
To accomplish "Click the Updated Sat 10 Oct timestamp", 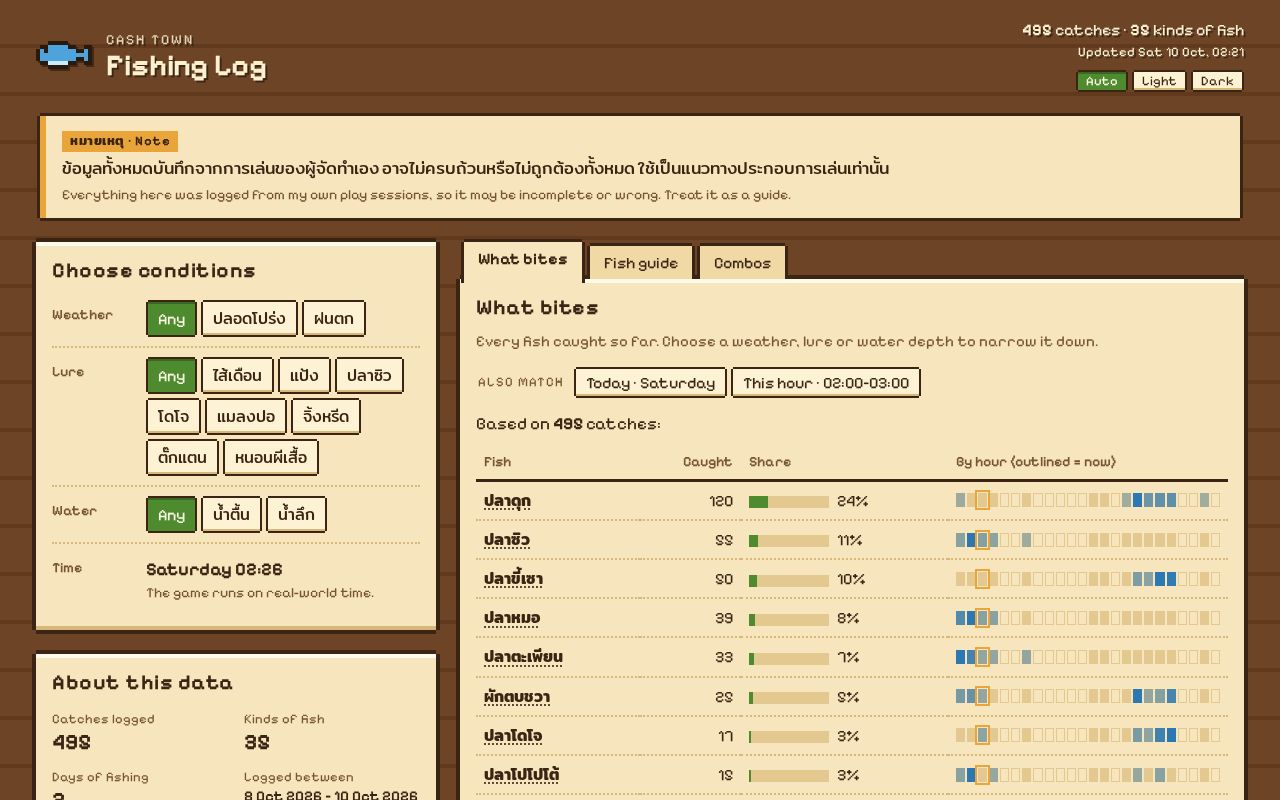I will [x=1161, y=52].
